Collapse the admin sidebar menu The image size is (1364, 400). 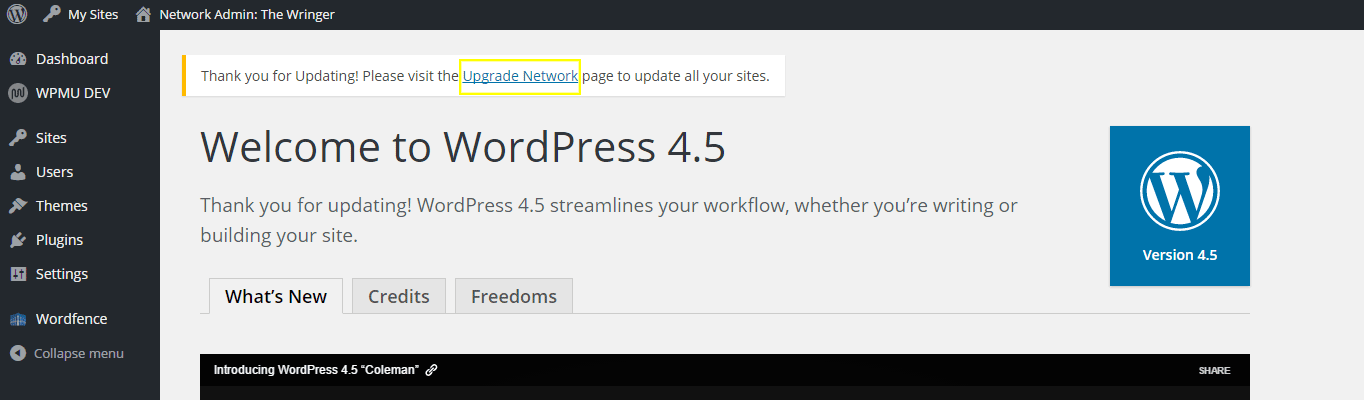coord(67,353)
